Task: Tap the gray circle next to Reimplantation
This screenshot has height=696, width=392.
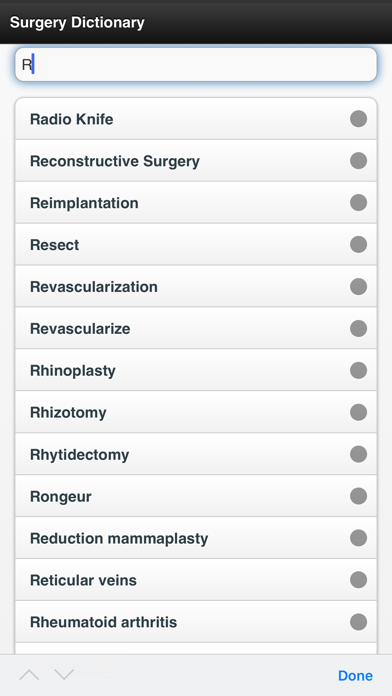Action: coord(358,202)
